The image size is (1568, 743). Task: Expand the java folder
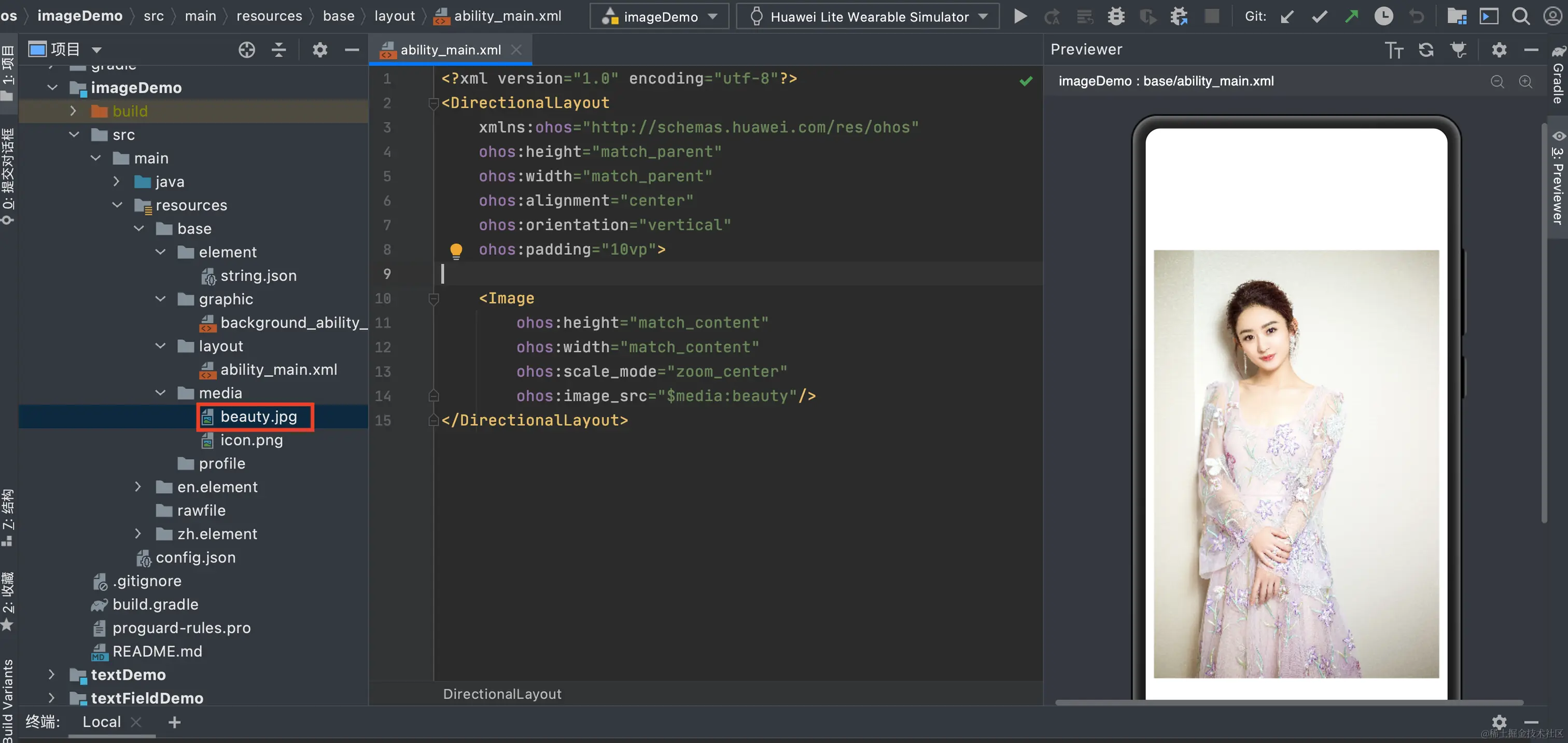point(117,182)
